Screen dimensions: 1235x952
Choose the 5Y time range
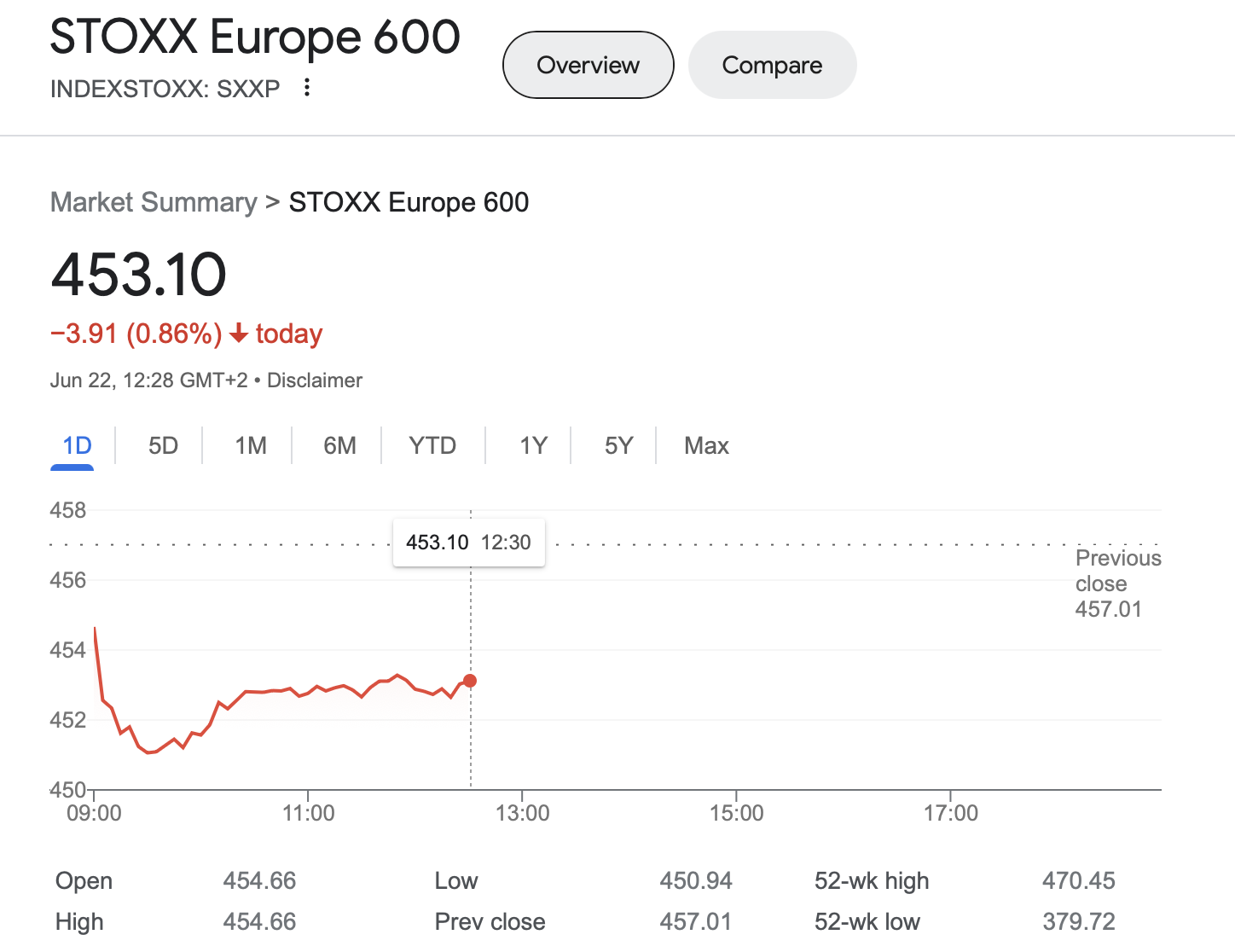coord(618,445)
